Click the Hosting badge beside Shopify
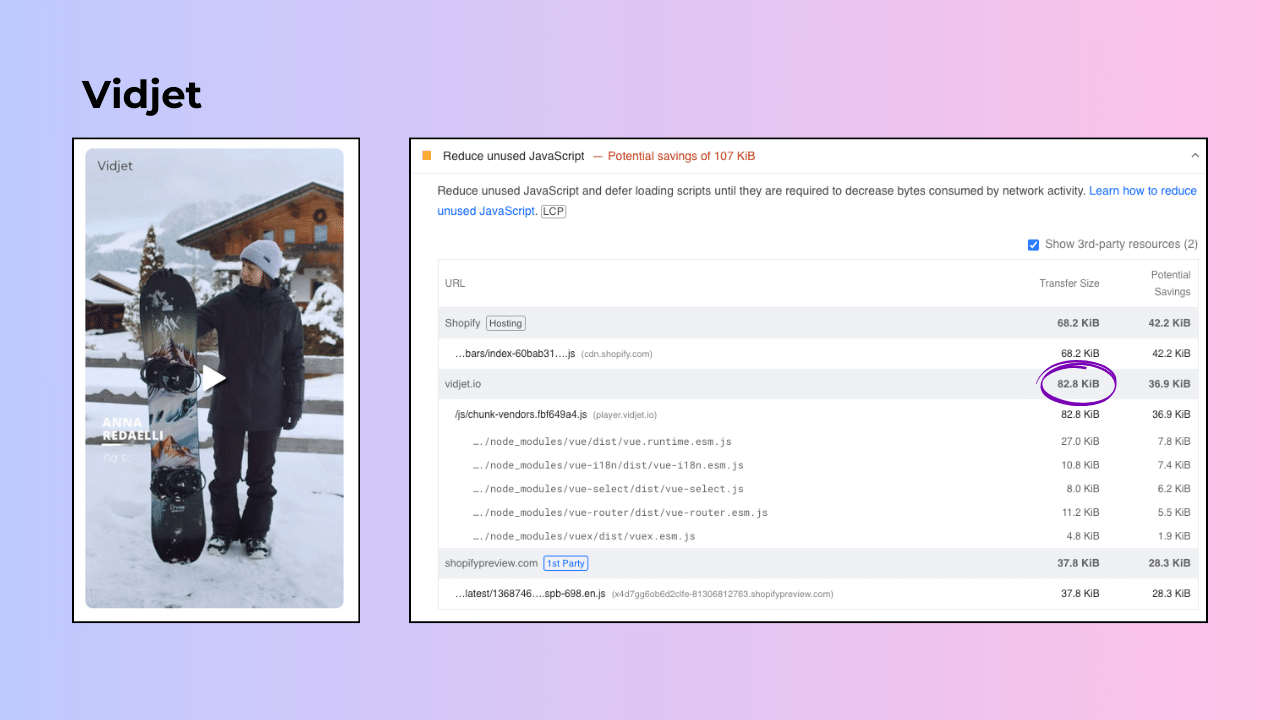 coord(506,323)
